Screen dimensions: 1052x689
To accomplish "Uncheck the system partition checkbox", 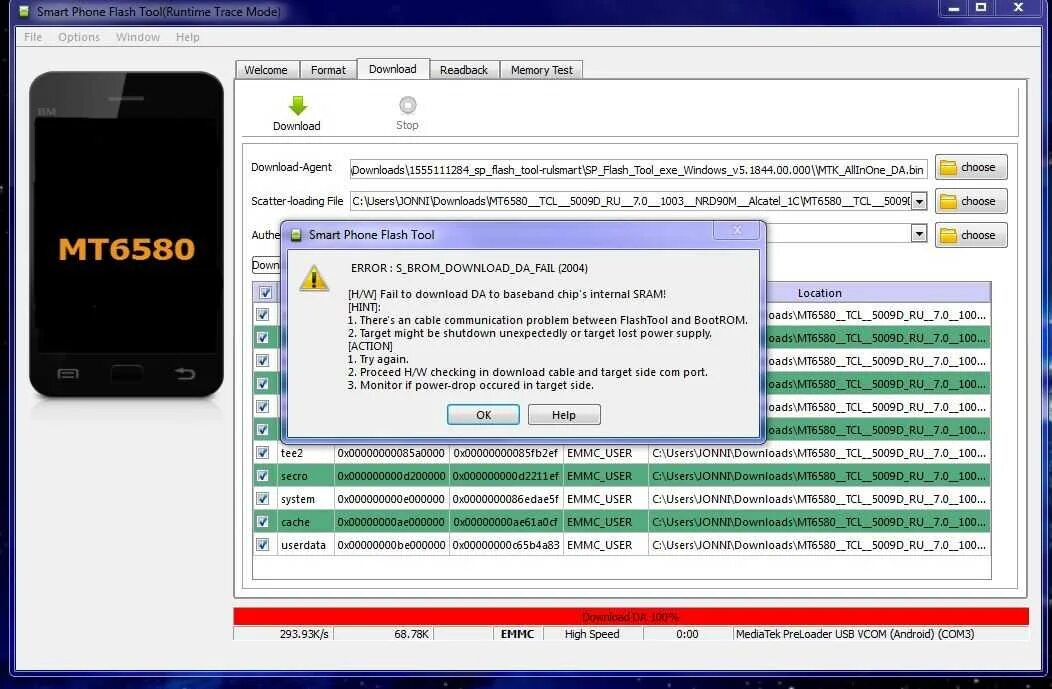I will tap(263, 498).
